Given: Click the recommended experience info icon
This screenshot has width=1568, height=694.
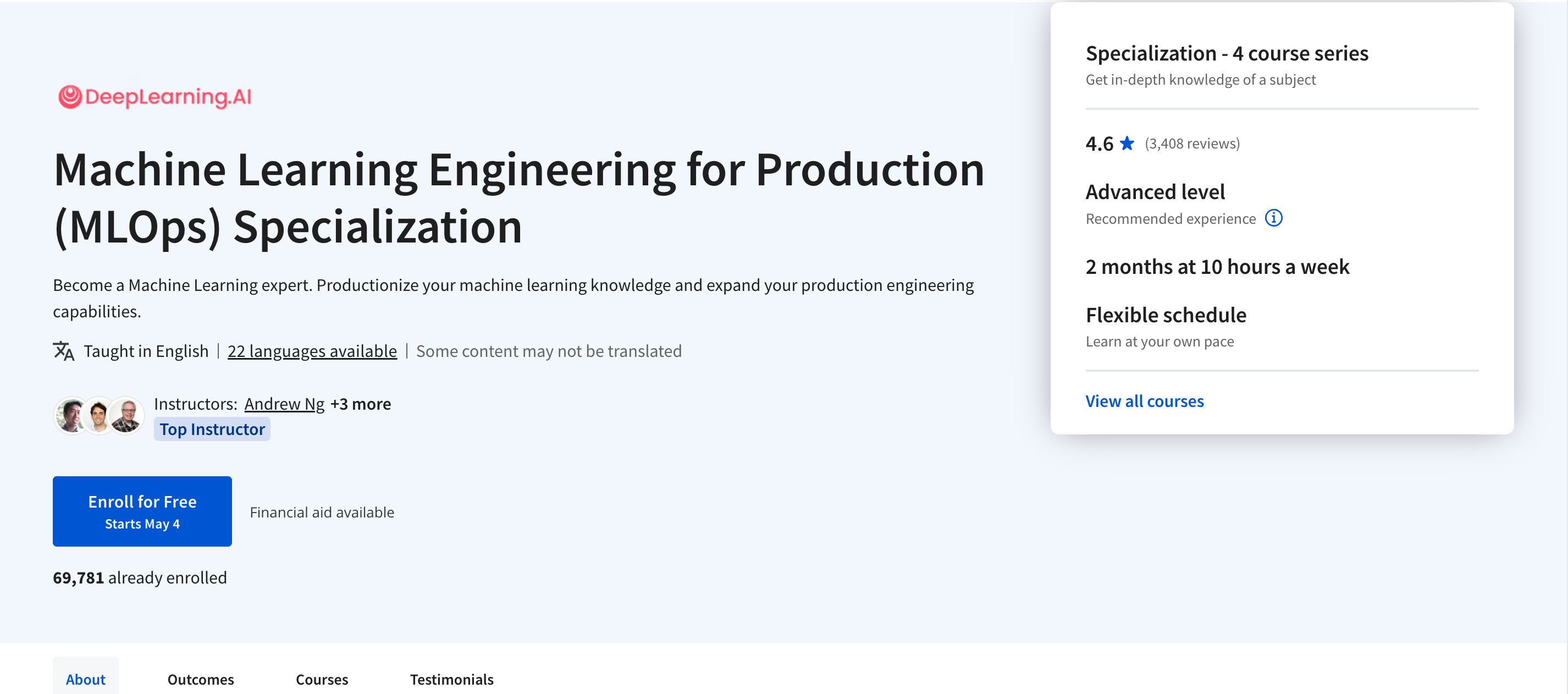Looking at the screenshot, I should pyautogui.click(x=1273, y=218).
